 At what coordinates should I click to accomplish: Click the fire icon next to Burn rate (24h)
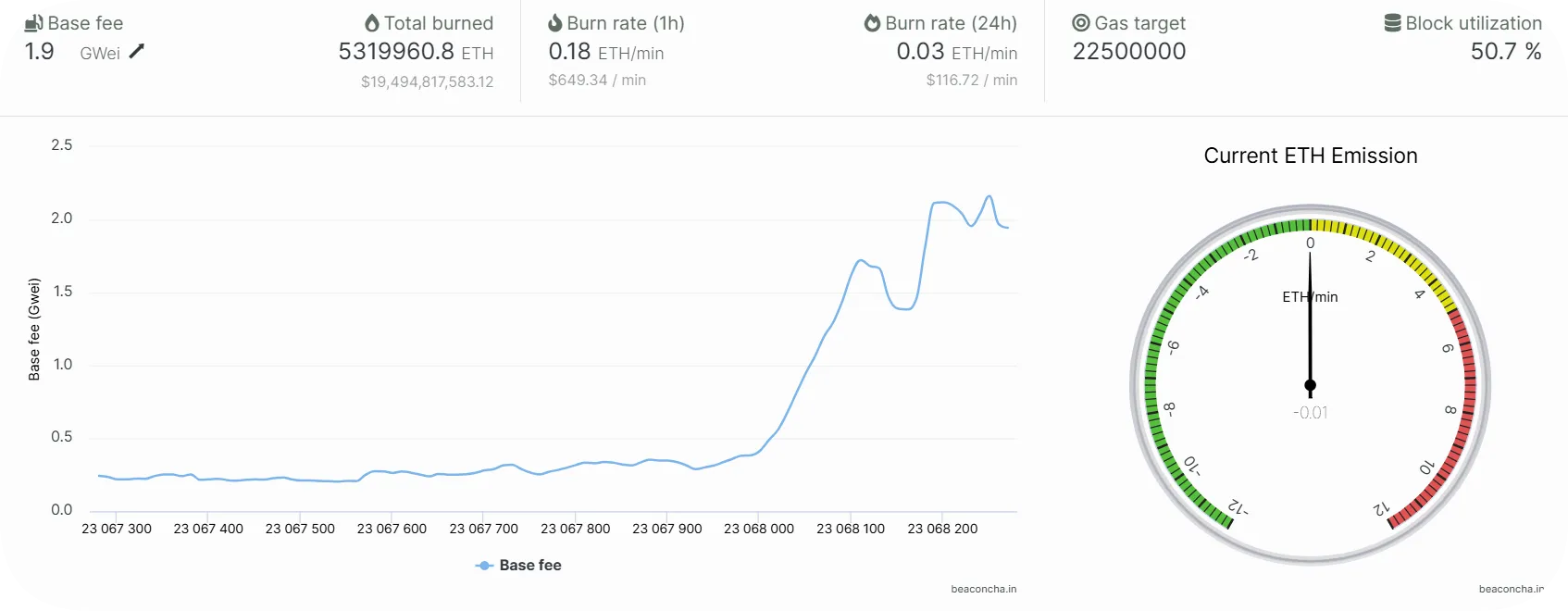872,23
